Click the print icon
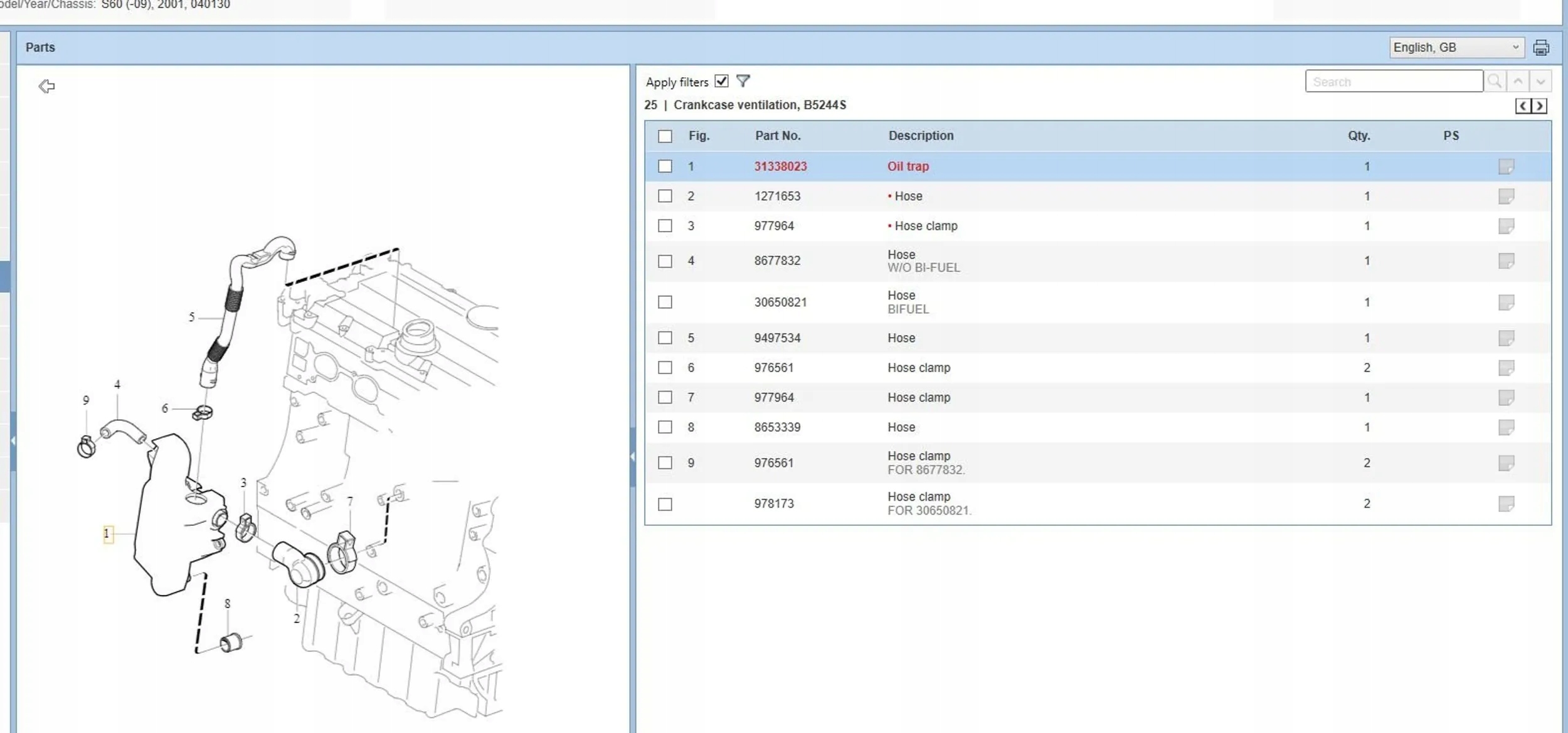Screen dimensions: 1568x733 click(x=1540, y=48)
